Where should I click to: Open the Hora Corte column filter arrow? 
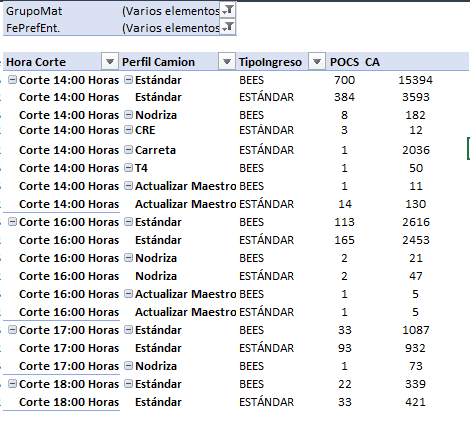(110, 62)
